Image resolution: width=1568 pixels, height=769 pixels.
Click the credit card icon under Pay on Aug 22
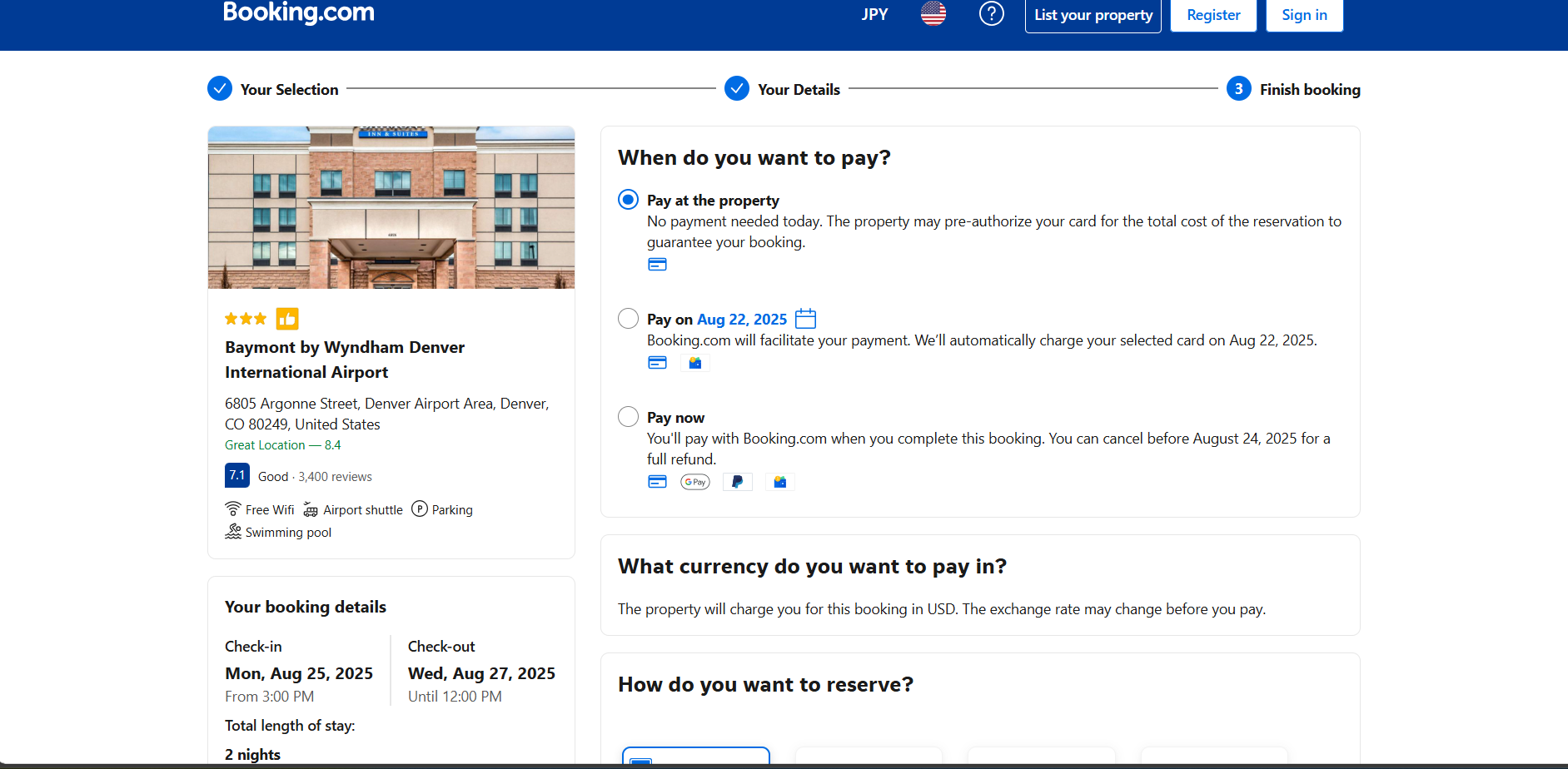coord(657,363)
